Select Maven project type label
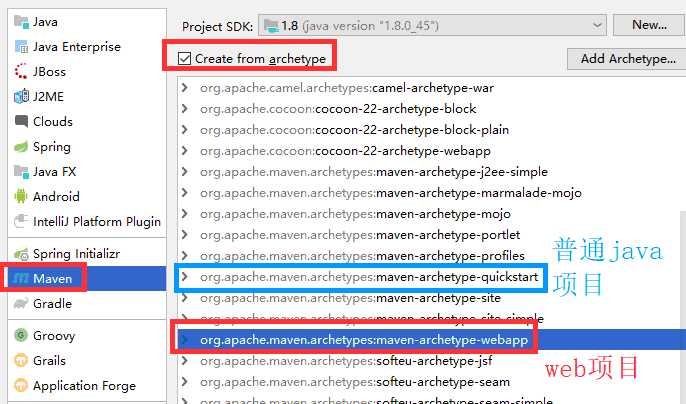Viewport: 686px width, 404px height. click(52, 278)
